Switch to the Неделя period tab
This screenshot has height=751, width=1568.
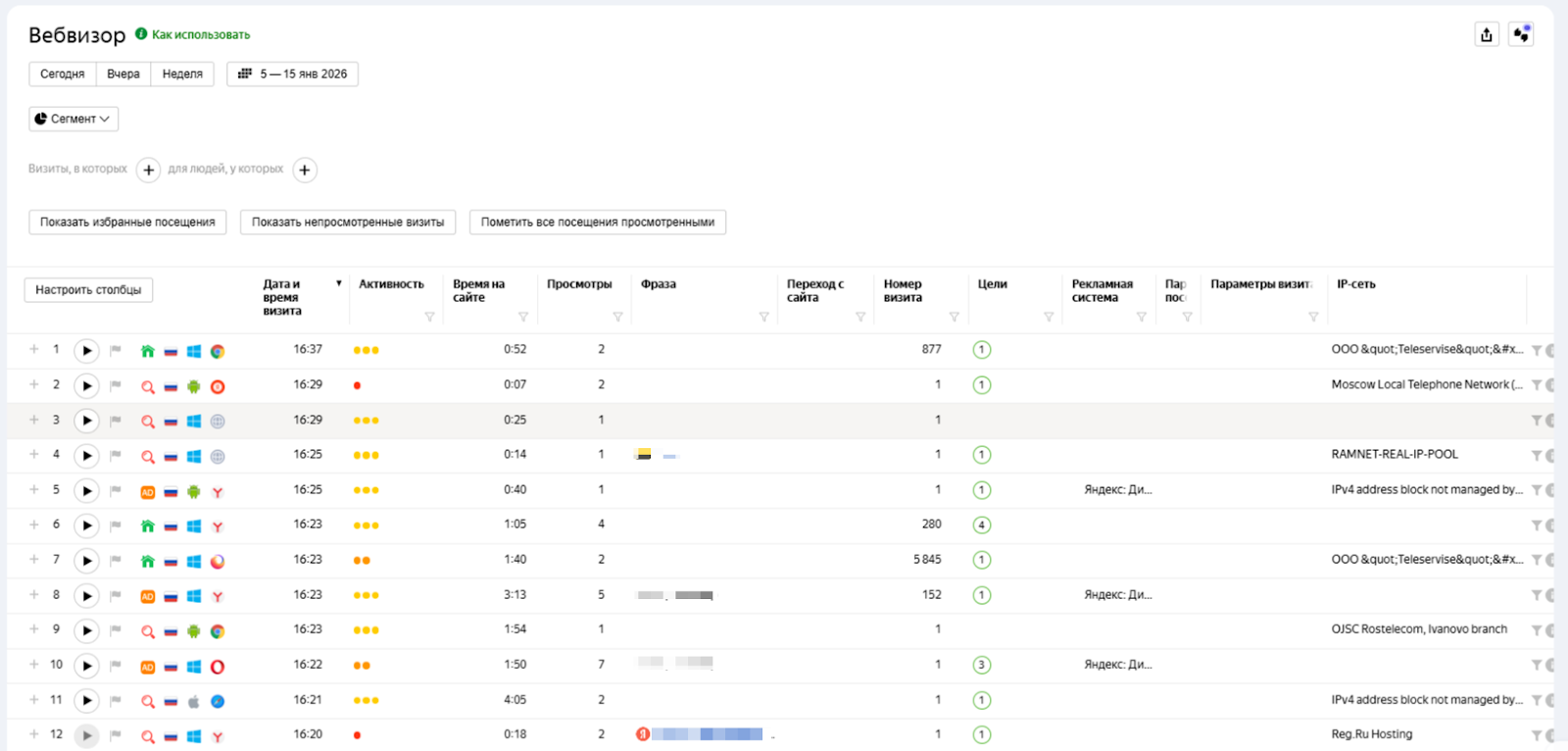pos(182,75)
